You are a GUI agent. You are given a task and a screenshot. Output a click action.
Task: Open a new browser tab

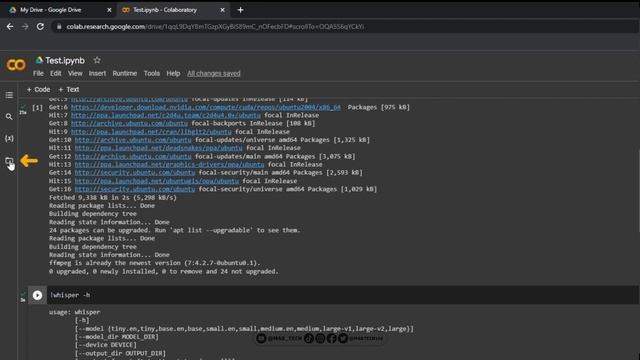(x=240, y=10)
